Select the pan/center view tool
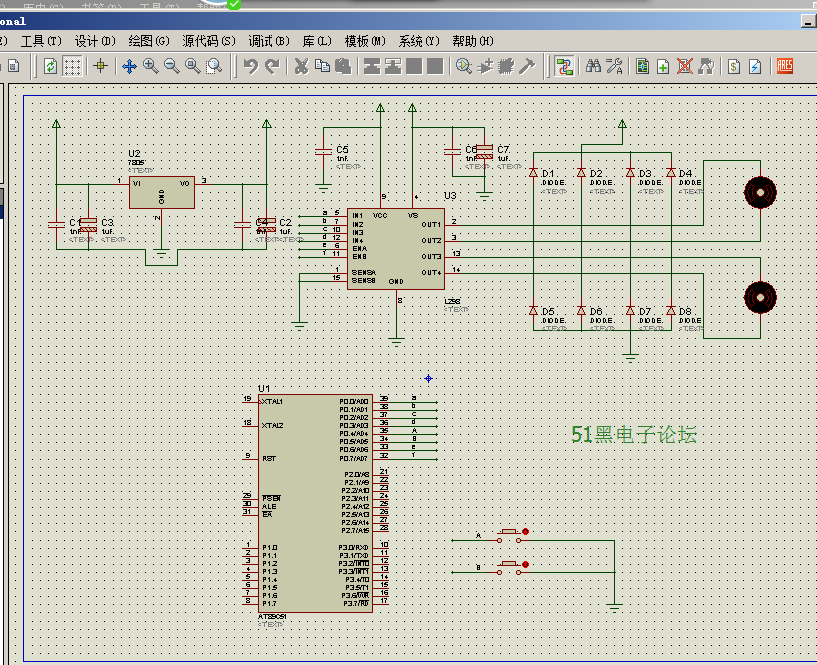Viewport: 817px width, 665px height. 129,66
